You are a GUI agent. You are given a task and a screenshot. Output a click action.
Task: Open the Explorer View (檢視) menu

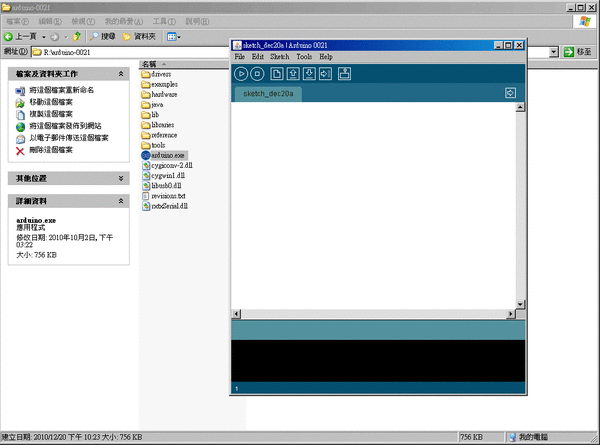83,21
